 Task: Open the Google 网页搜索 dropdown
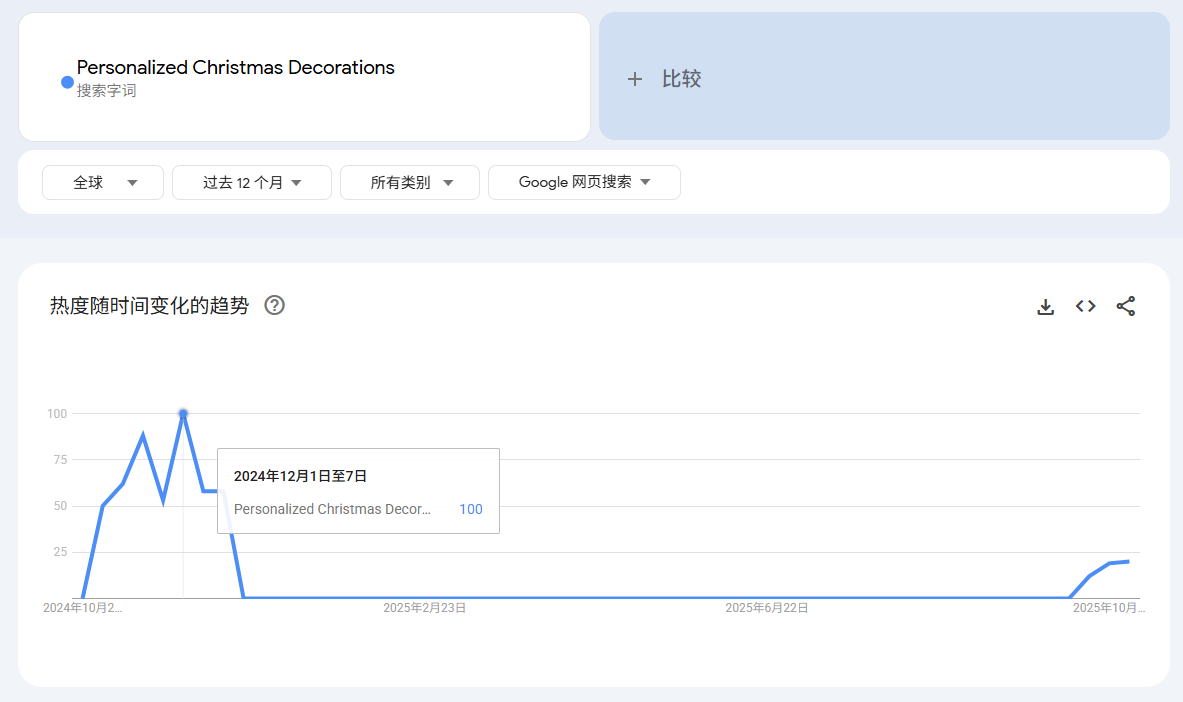coord(584,182)
